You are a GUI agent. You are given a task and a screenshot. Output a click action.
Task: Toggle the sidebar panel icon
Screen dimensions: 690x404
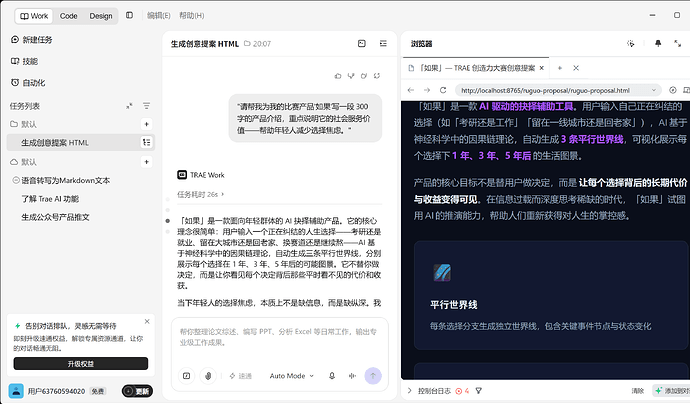tap(129, 15)
